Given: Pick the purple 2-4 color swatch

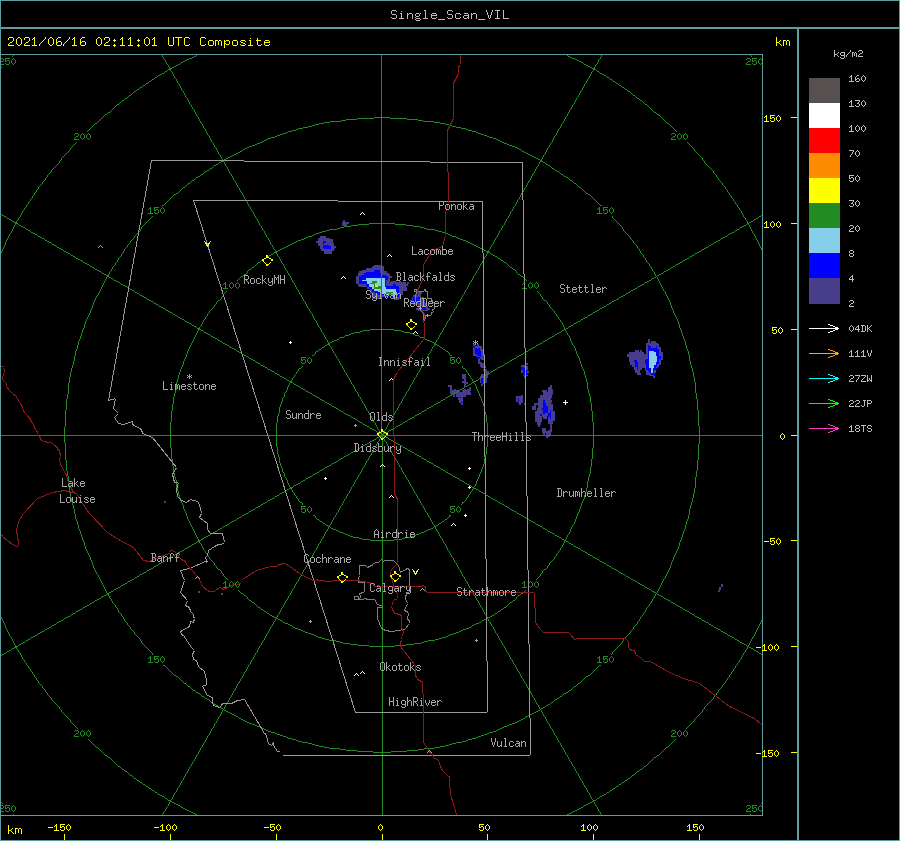Looking at the screenshot, I should 824,291.
